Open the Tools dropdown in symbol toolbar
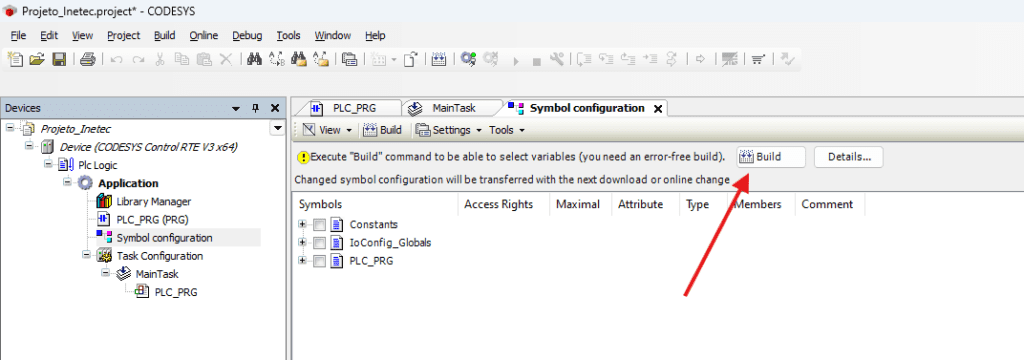Screen dimensions: 1024x360 tap(507, 130)
